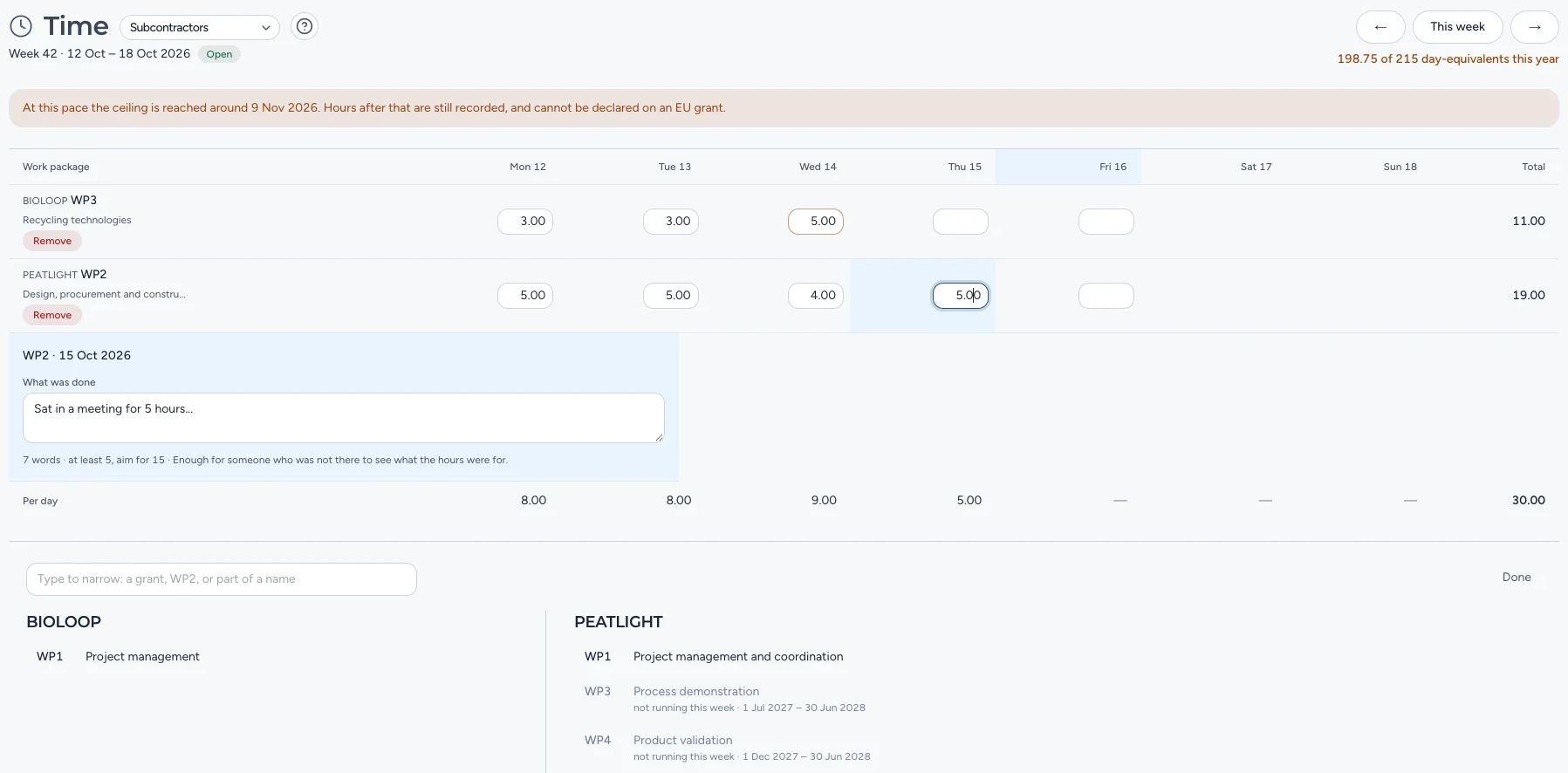
Task: Open the Subcontractors dropdown
Action: [x=200, y=27]
